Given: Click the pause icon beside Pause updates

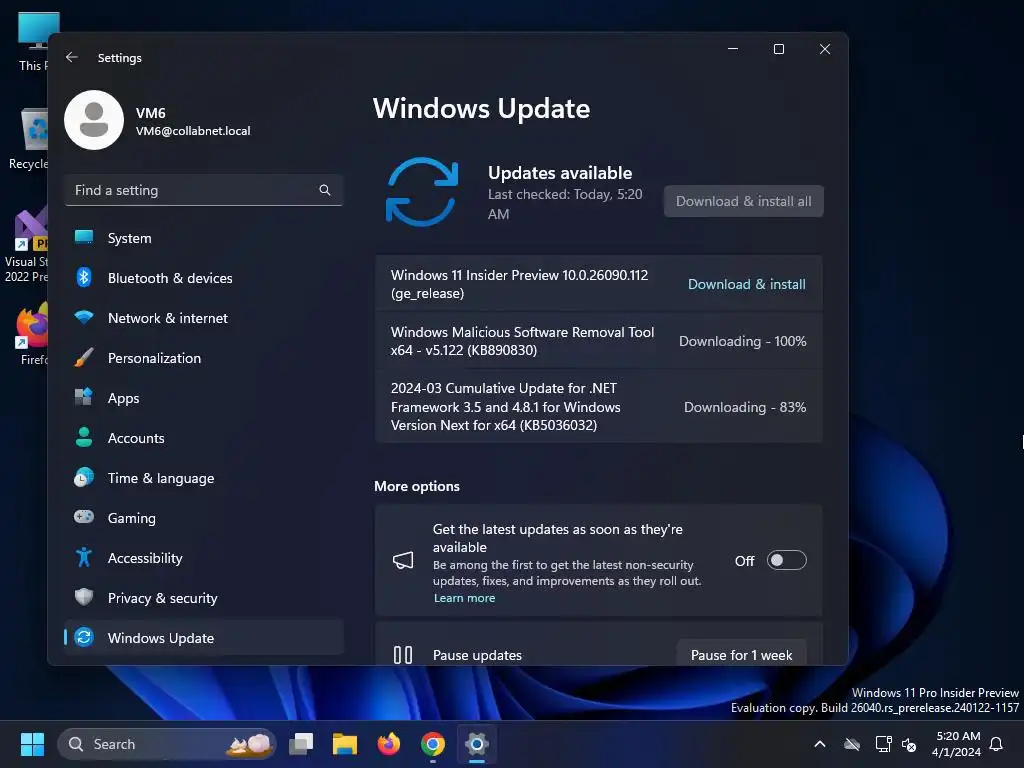Looking at the screenshot, I should pyautogui.click(x=403, y=655).
